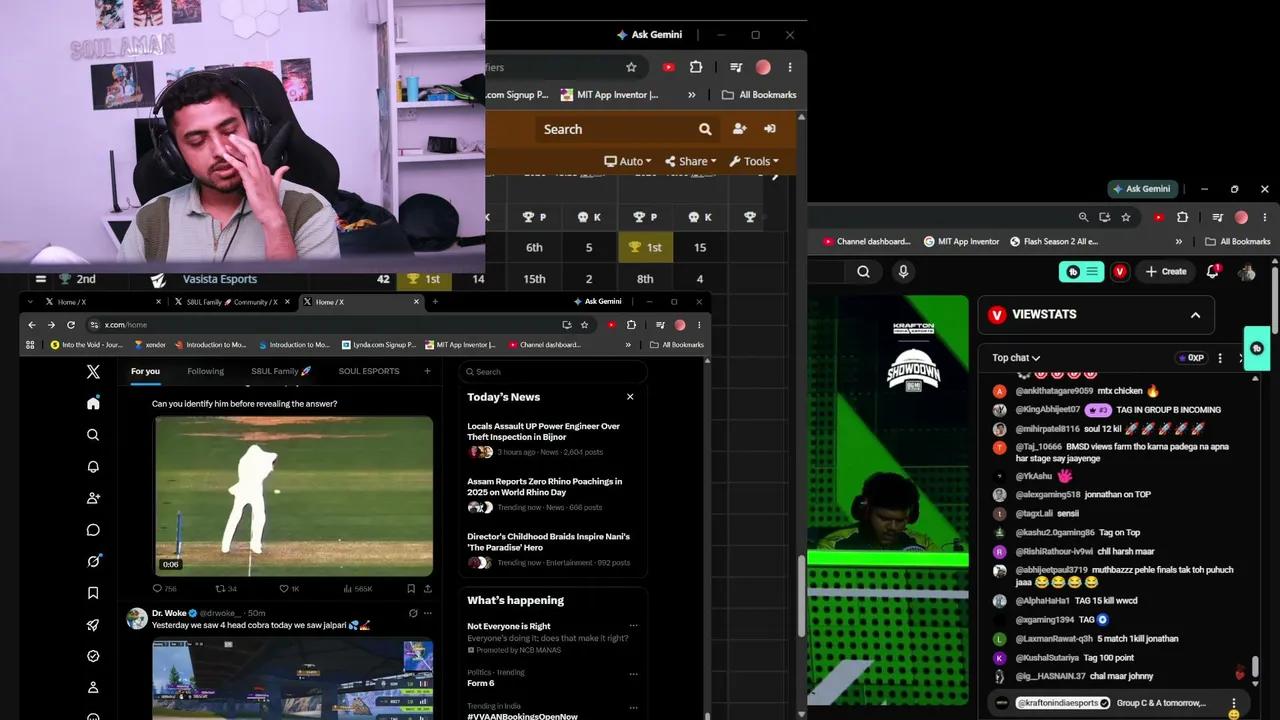Open Dr. Woke profile name
1280x720 pixels.
pos(169,613)
